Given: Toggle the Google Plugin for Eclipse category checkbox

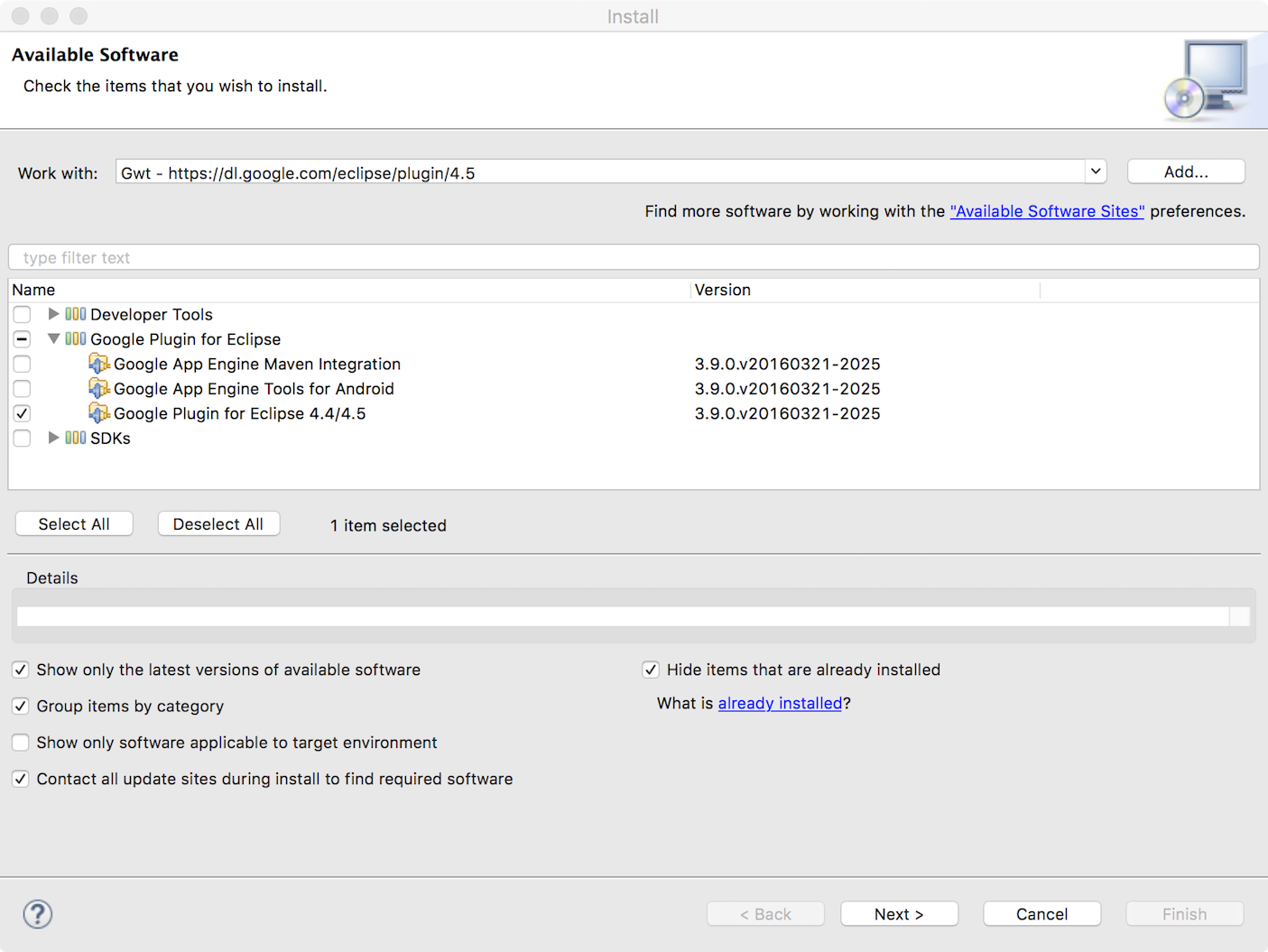Looking at the screenshot, I should pos(22,339).
